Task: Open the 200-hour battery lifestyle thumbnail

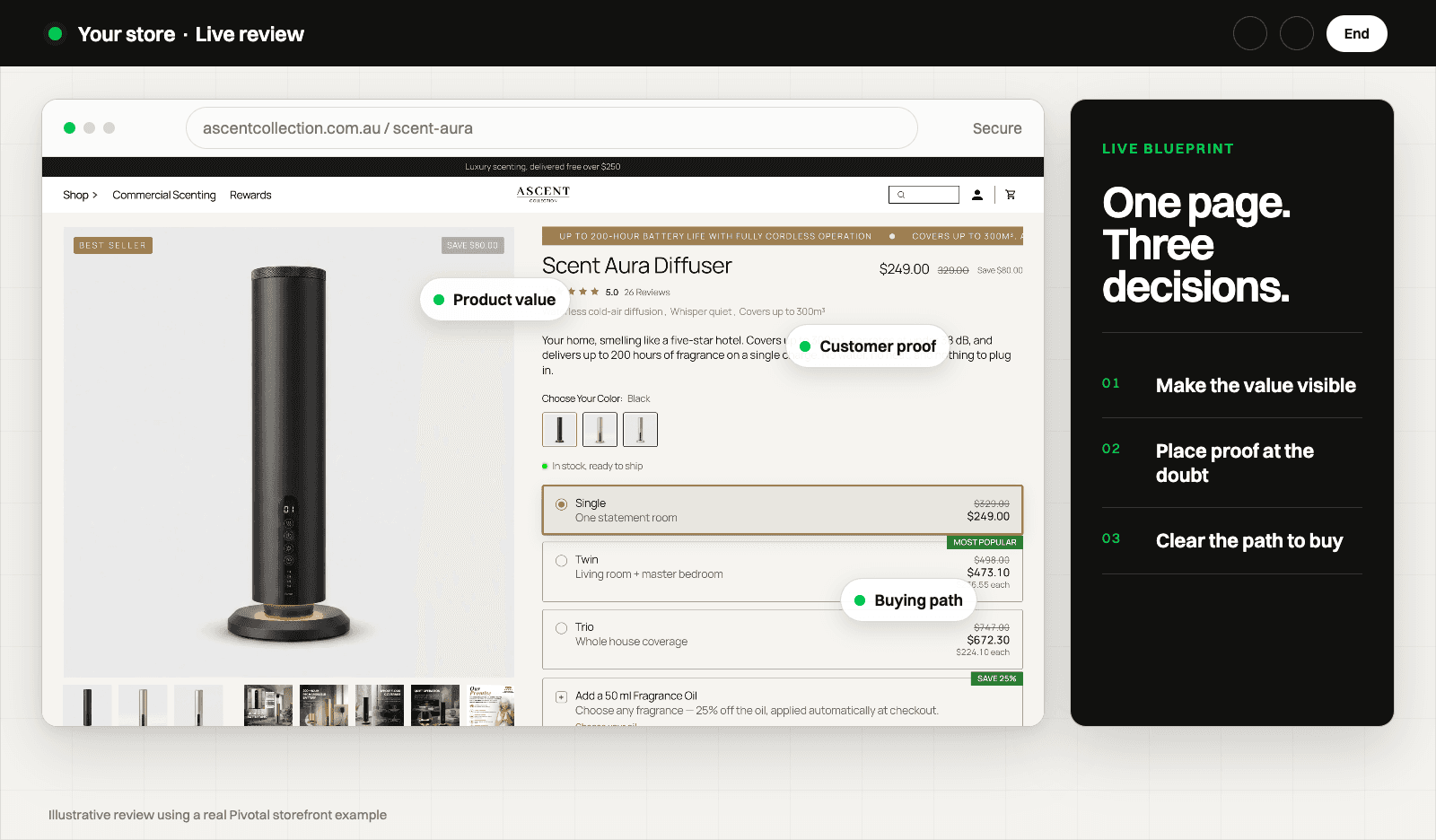Action: pos(324,705)
